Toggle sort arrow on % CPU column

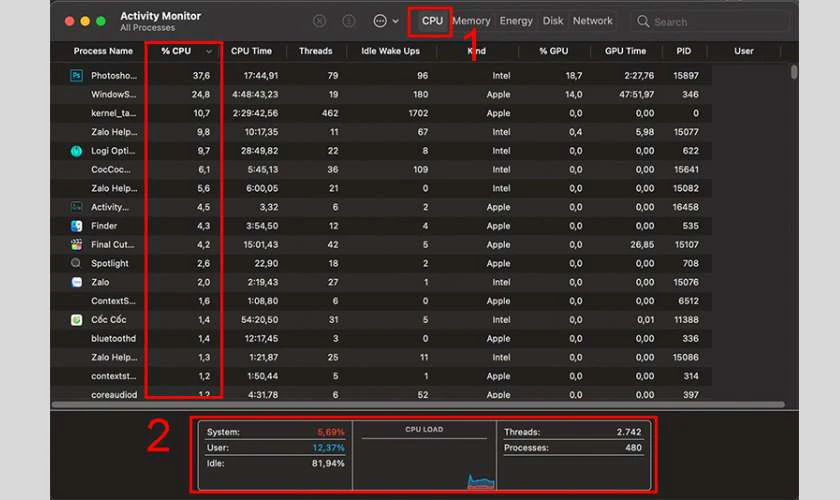tap(209, 51)
